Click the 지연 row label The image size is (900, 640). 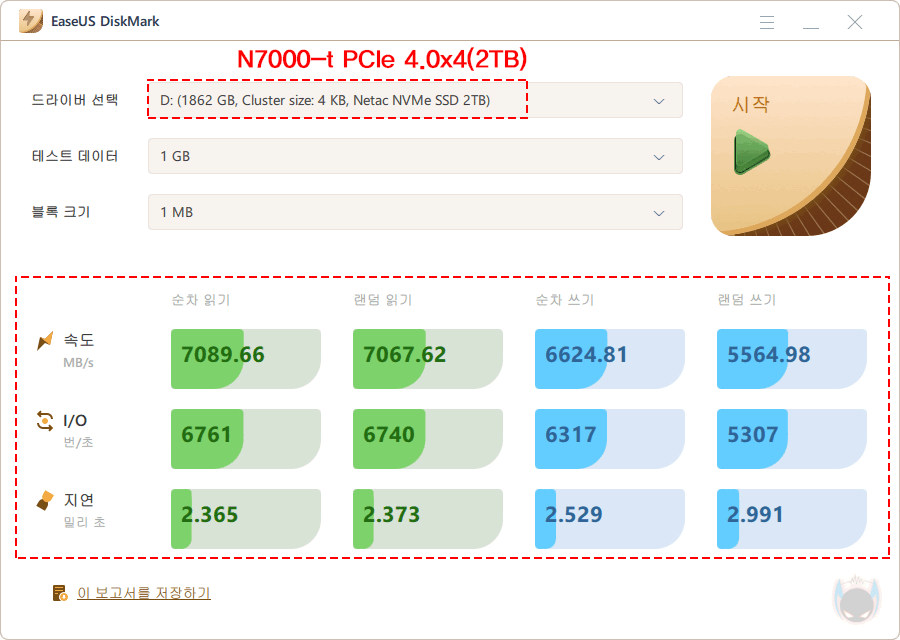[79, 500]
